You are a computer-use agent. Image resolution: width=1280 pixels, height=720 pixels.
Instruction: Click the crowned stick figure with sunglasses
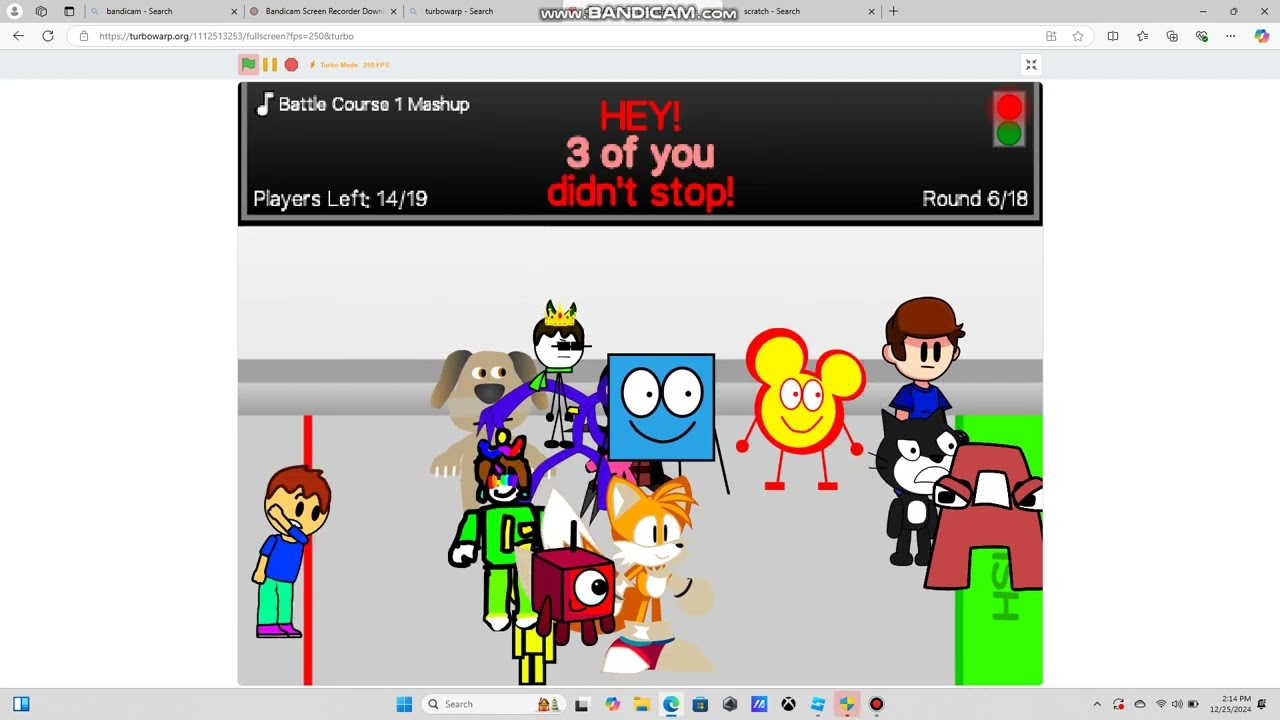click(x=559, y=372)
